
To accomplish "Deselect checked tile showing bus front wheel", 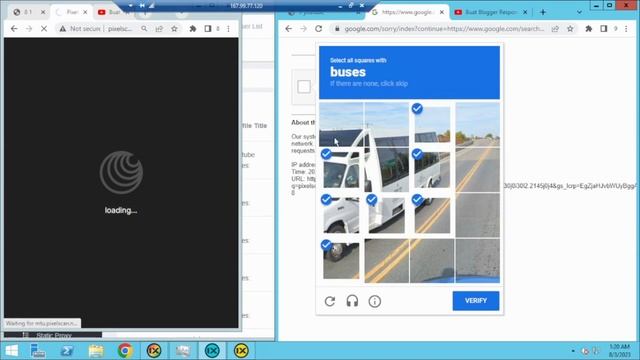I will tap(341, 261).
